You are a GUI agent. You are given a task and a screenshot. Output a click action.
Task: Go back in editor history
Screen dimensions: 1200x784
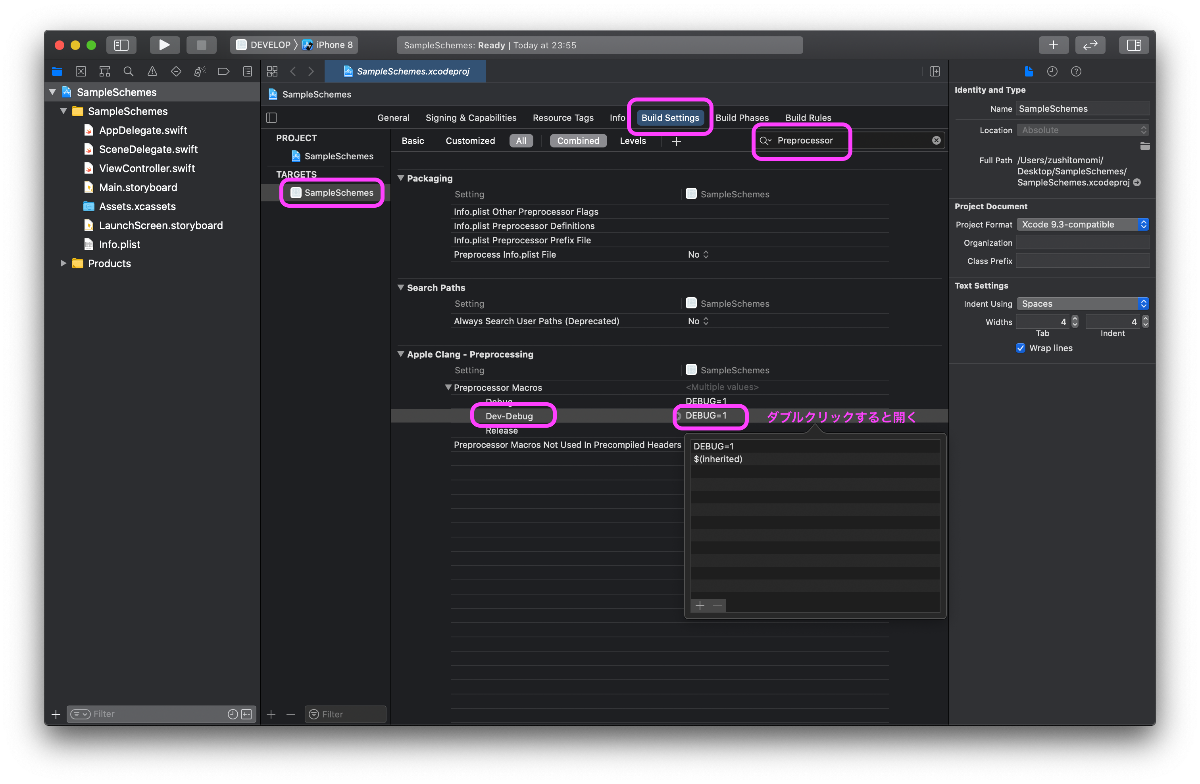coord(292,72)
